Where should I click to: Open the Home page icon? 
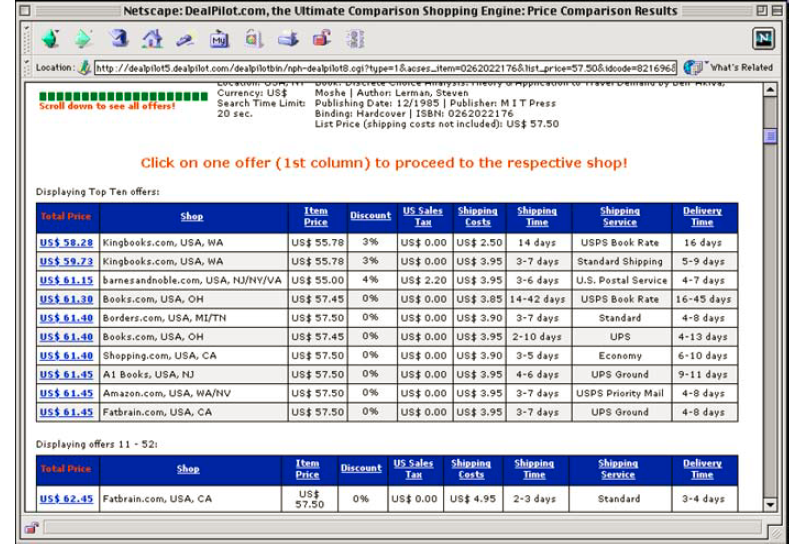click(152, 39)
